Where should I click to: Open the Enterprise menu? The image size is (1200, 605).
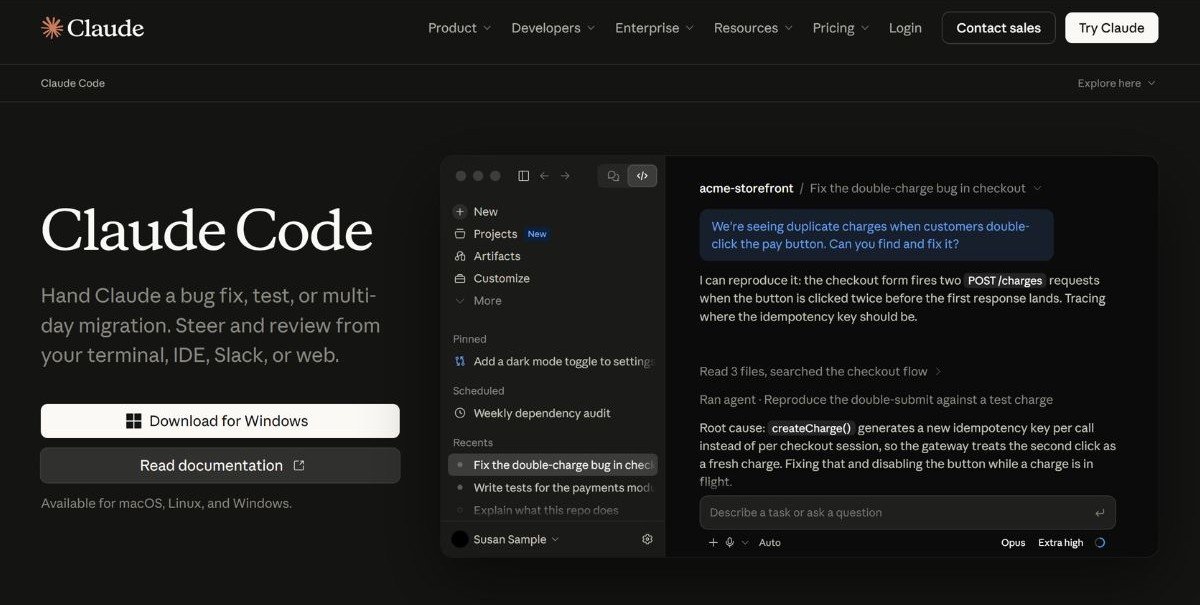click(654, 28)
